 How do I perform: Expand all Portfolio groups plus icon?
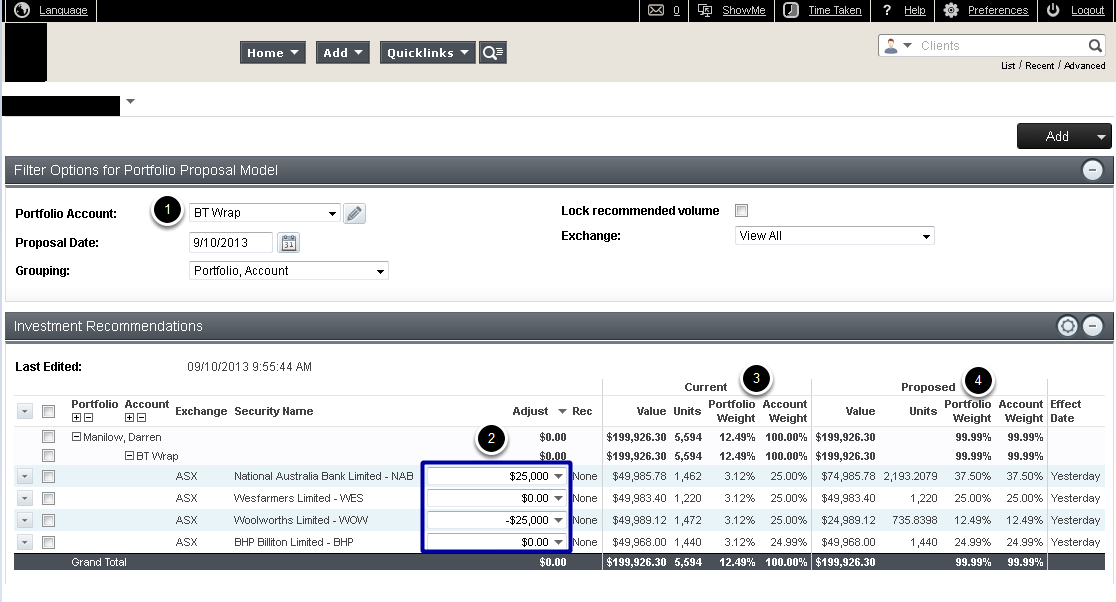(76, 418)
